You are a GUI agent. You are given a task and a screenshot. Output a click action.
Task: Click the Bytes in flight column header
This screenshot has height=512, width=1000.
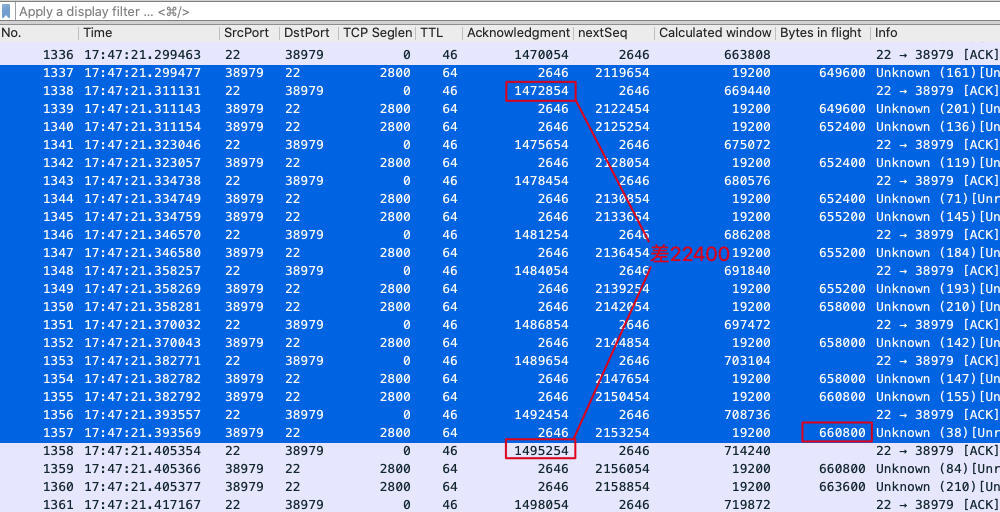[x=820, y=33]
